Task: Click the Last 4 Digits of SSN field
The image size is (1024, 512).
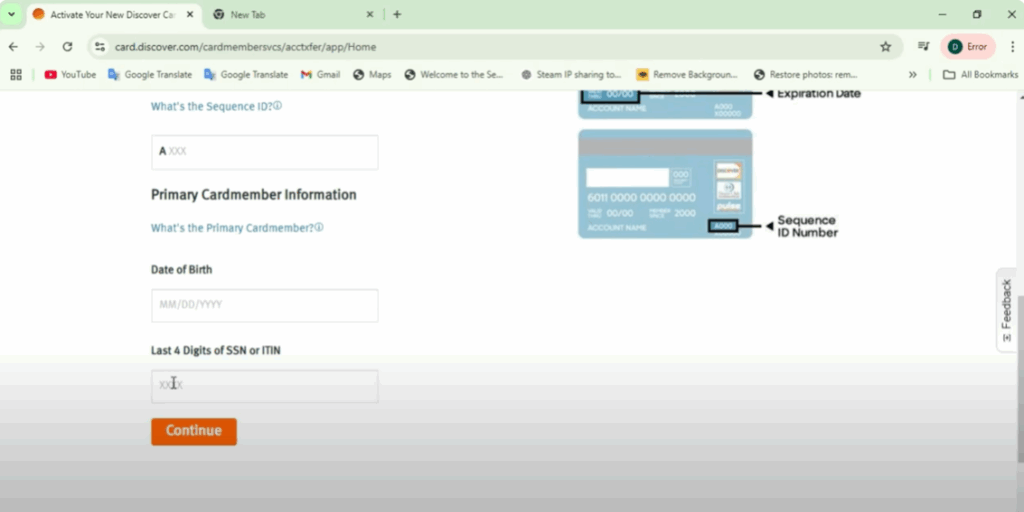Action: click(264, 386)
